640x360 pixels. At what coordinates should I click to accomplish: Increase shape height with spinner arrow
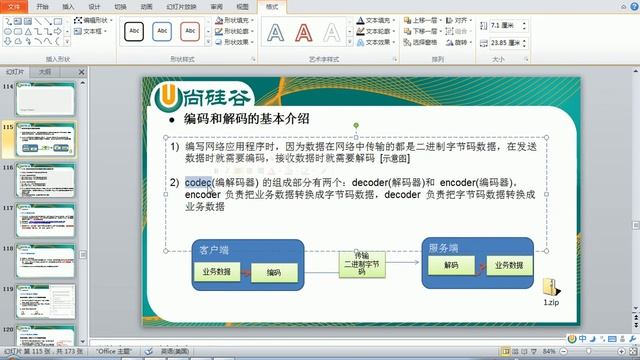coord(524,23)
